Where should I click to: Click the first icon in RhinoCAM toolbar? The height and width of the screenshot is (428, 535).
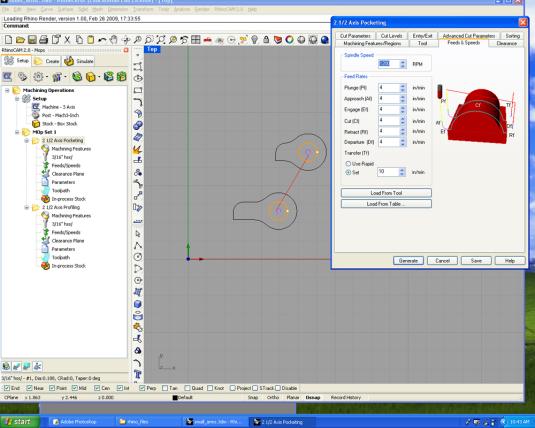(x=8, y=76)
